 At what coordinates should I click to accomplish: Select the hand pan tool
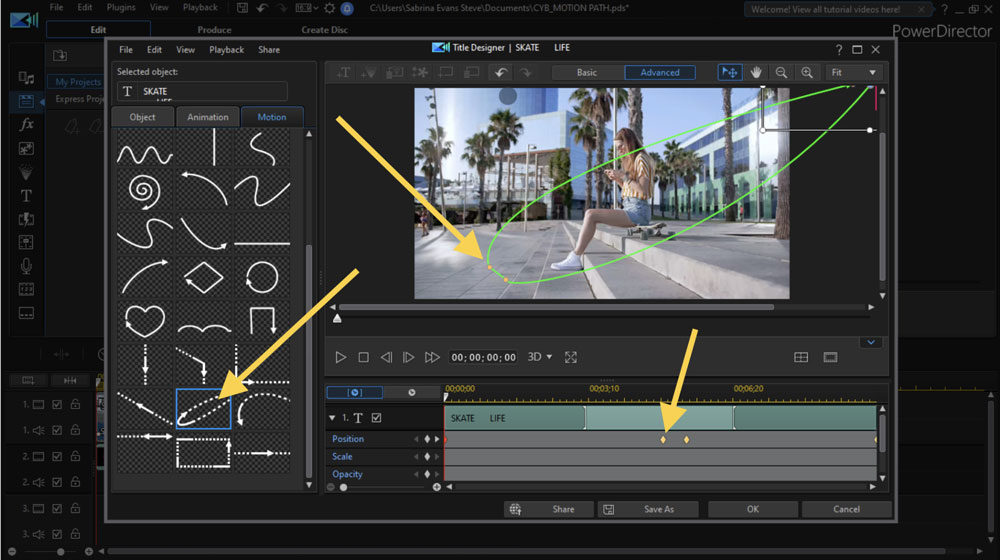[757, 72]
